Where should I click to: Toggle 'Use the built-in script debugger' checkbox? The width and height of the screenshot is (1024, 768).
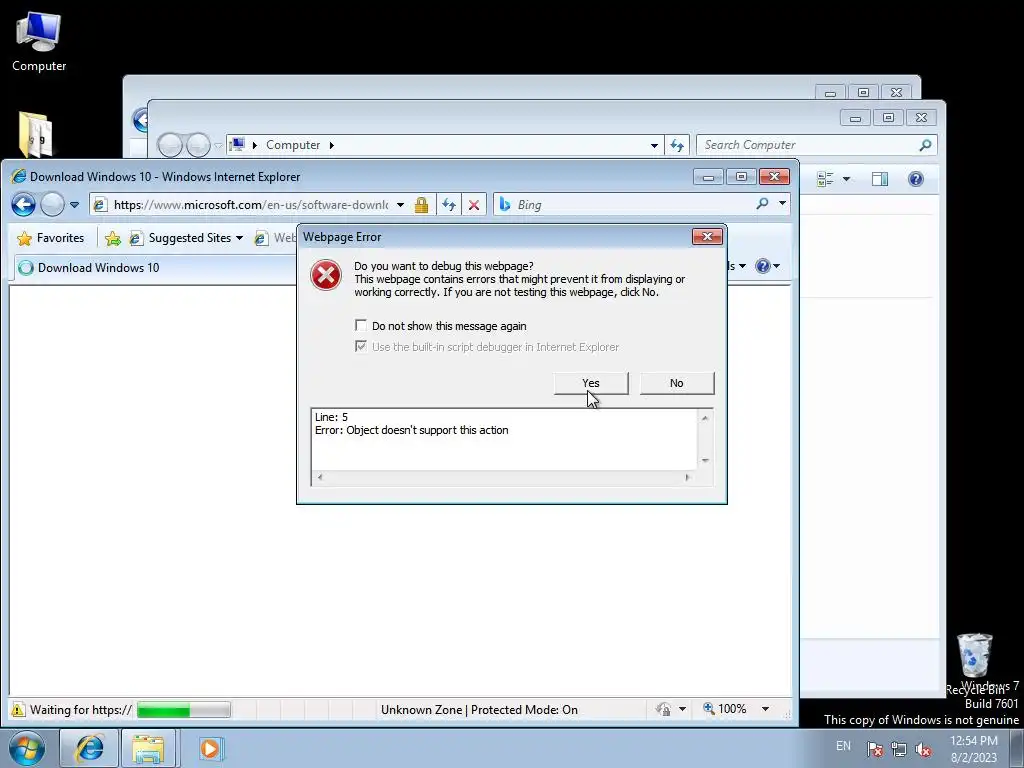coord(360,346)
